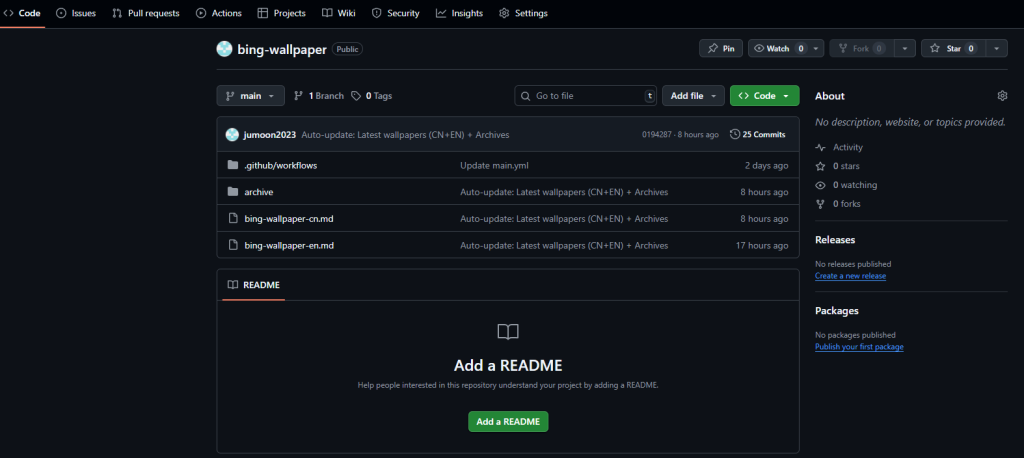Expand the green Code dropdown
Image resolution: width=1024 pixels, height=458 pixels.
(764, 96)
